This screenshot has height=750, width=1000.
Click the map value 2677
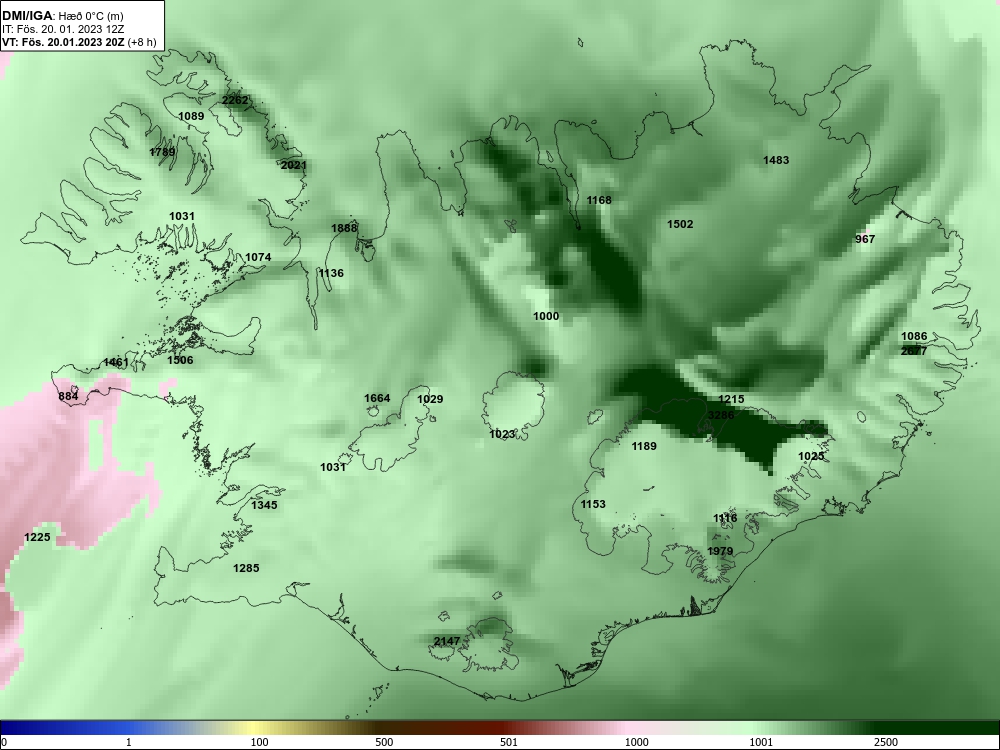tap(914, 351)
